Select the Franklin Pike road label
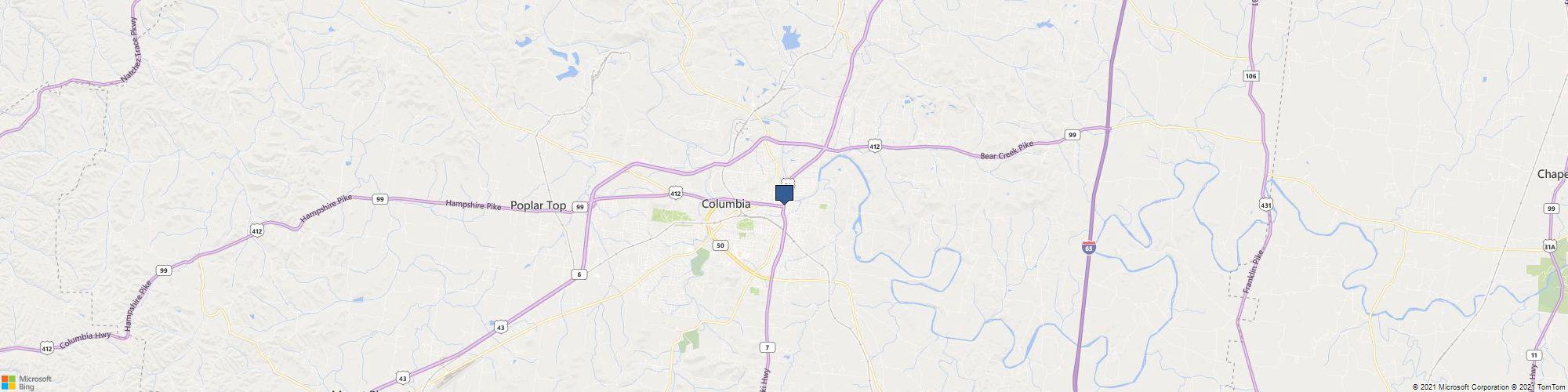Screen dimensions: 1568x392 coord(1254,274)
